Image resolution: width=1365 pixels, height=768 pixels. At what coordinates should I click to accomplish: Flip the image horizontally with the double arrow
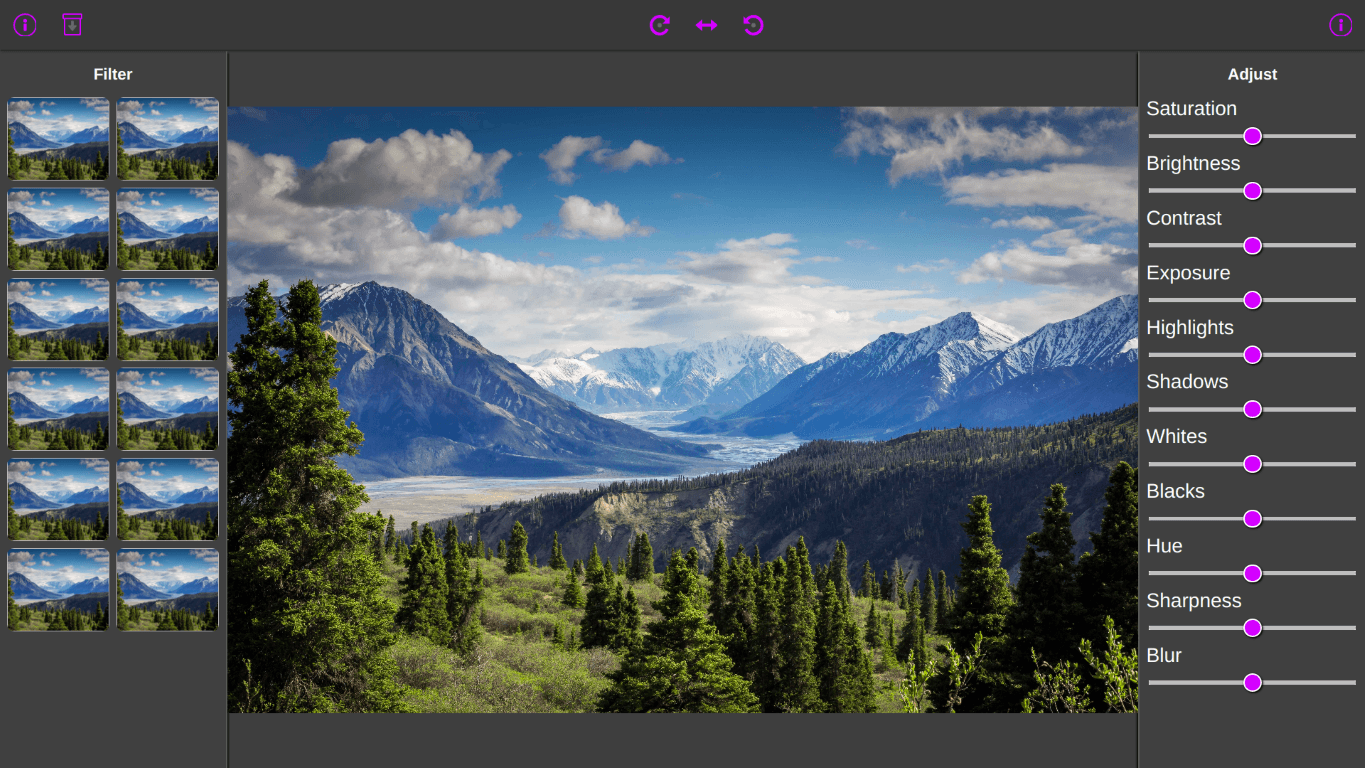706,26
